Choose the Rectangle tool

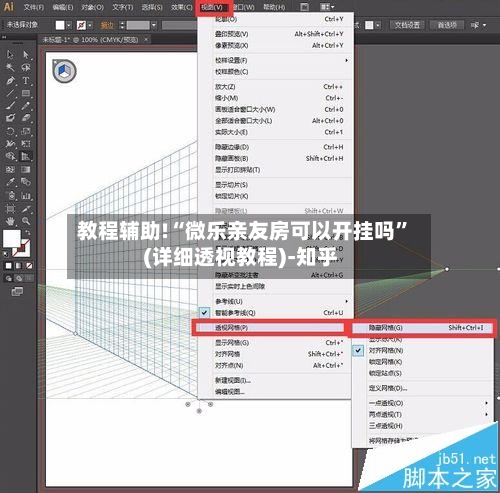[x=26, y=93]
